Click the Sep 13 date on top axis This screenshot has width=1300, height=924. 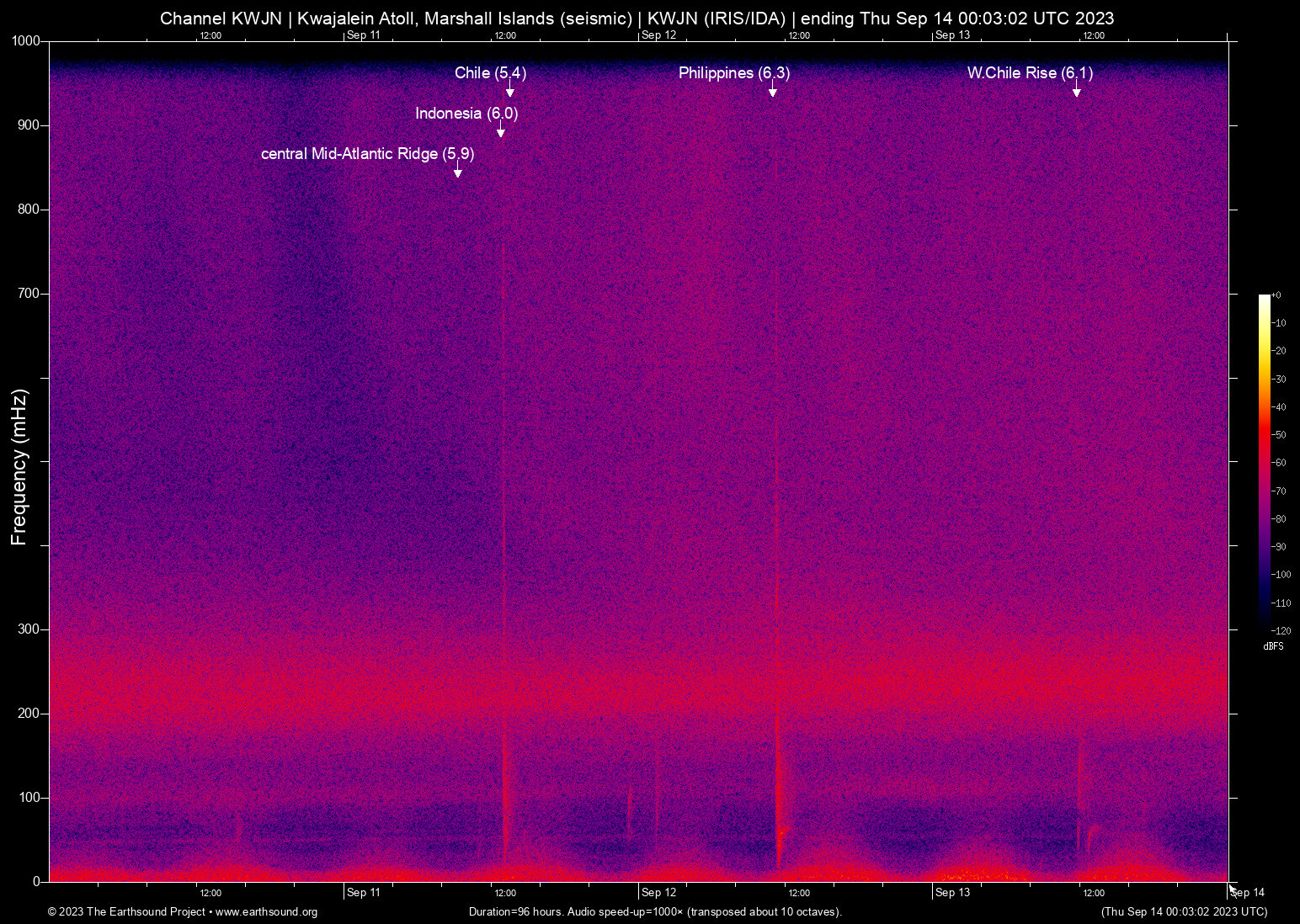pyautogui.click(x=952, y=35)
